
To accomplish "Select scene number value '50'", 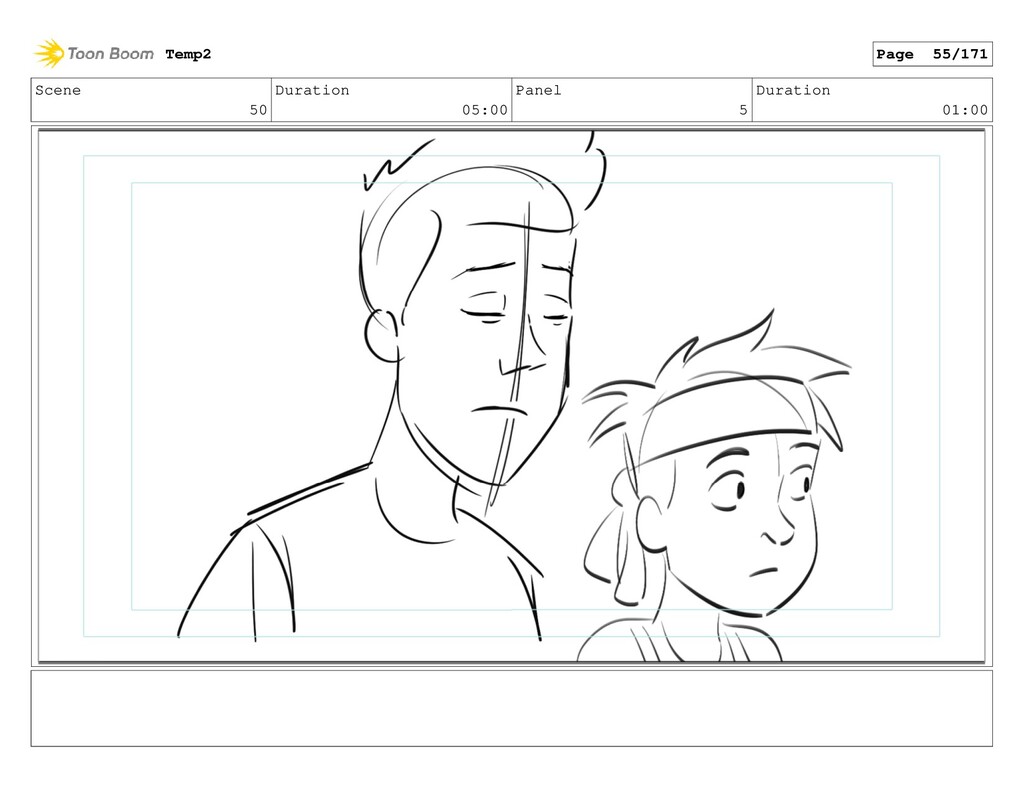I will [258, 110].
